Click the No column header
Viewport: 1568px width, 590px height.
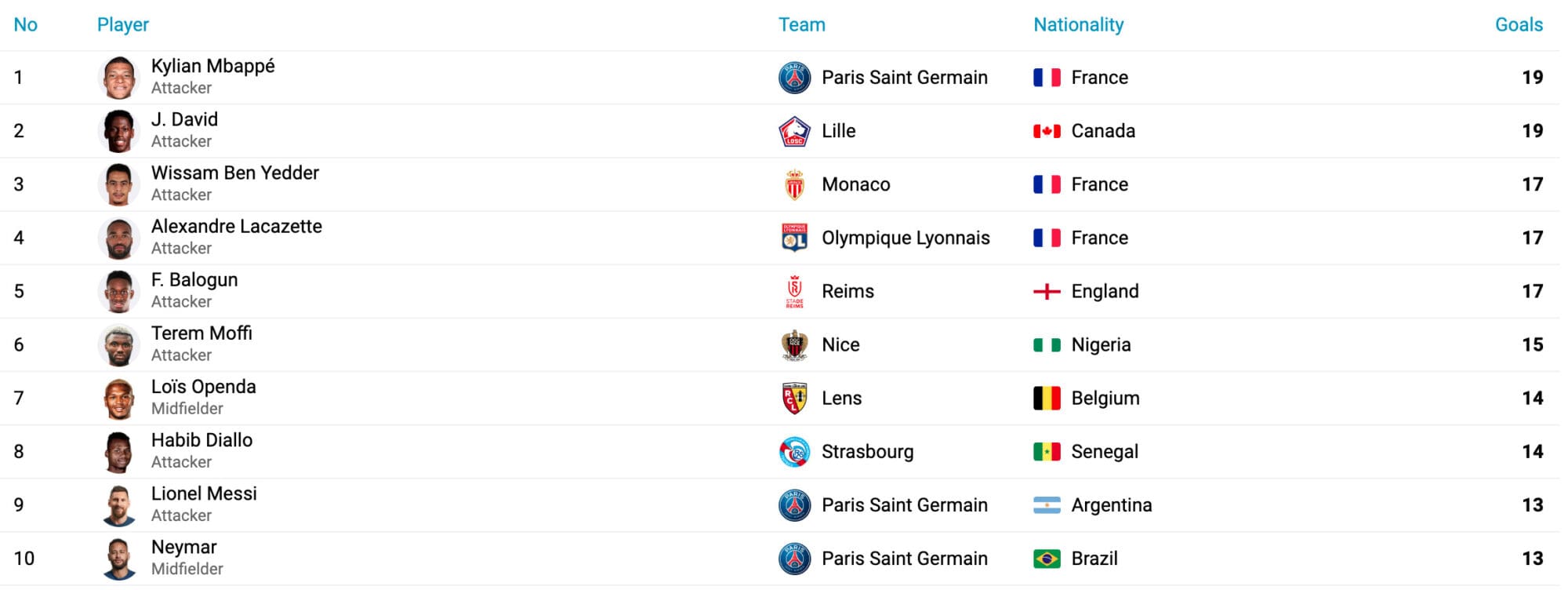point(26,24)
